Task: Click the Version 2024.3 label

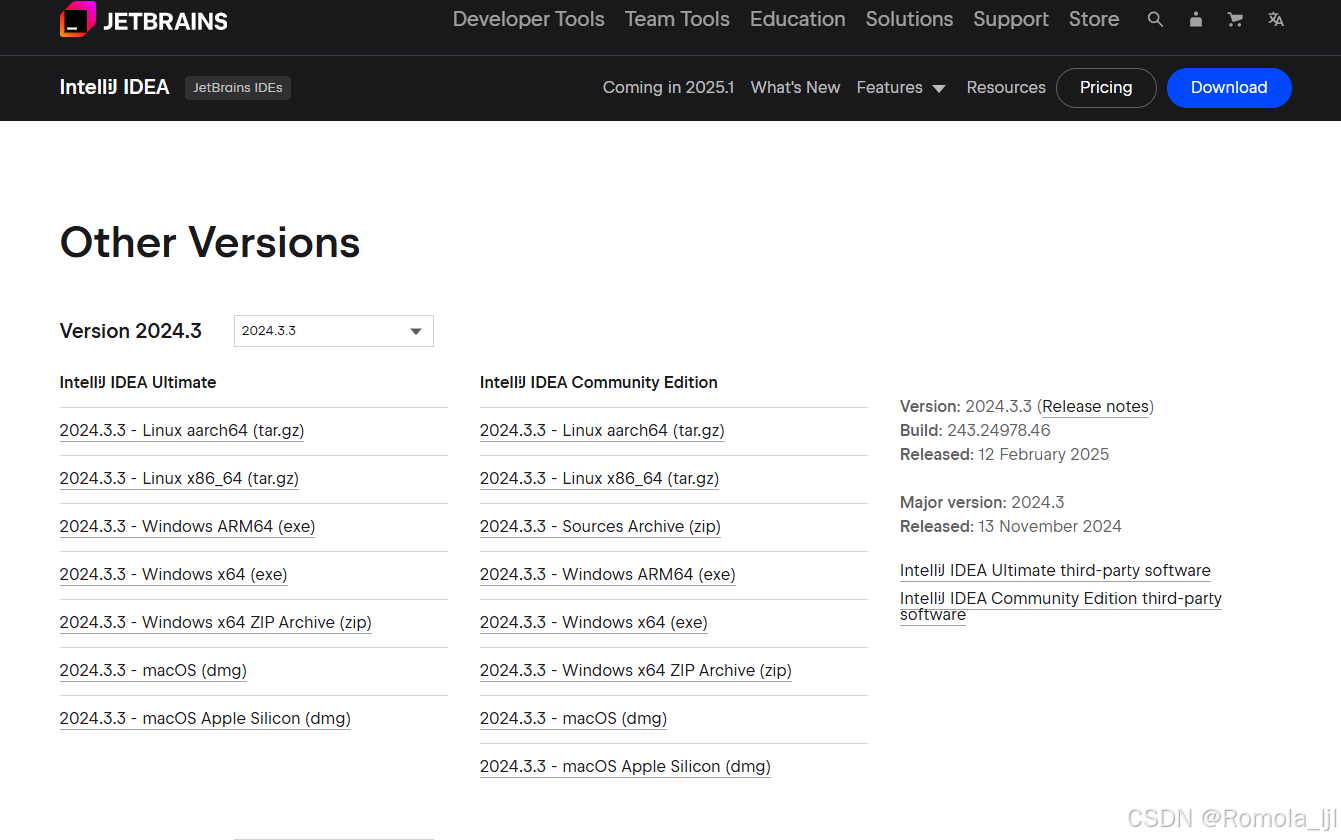Action: pyautogui.click(x=130, y=331)
